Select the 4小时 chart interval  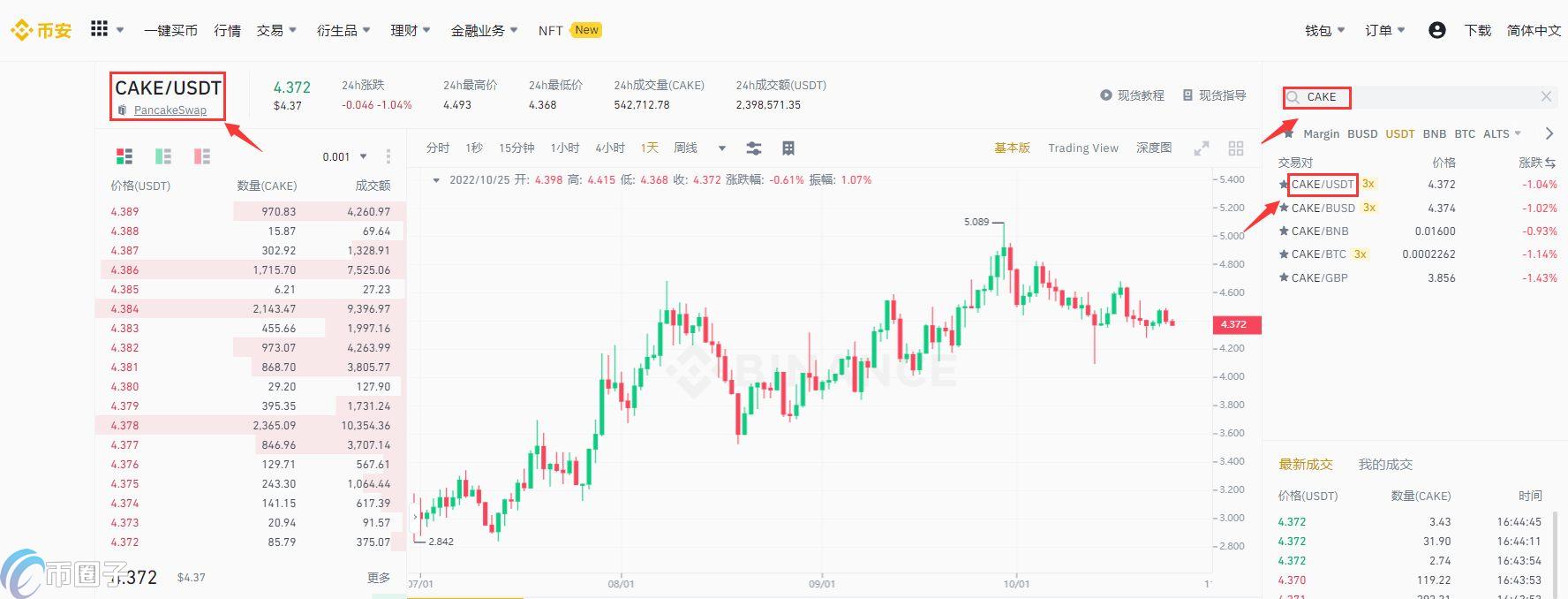point(610,148)
